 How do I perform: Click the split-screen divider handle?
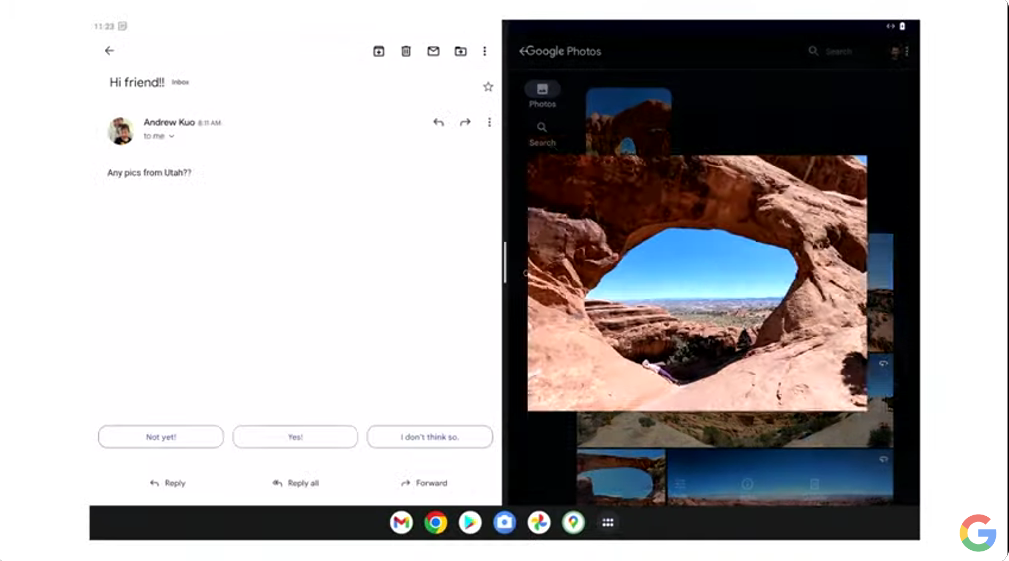(505, 262)
